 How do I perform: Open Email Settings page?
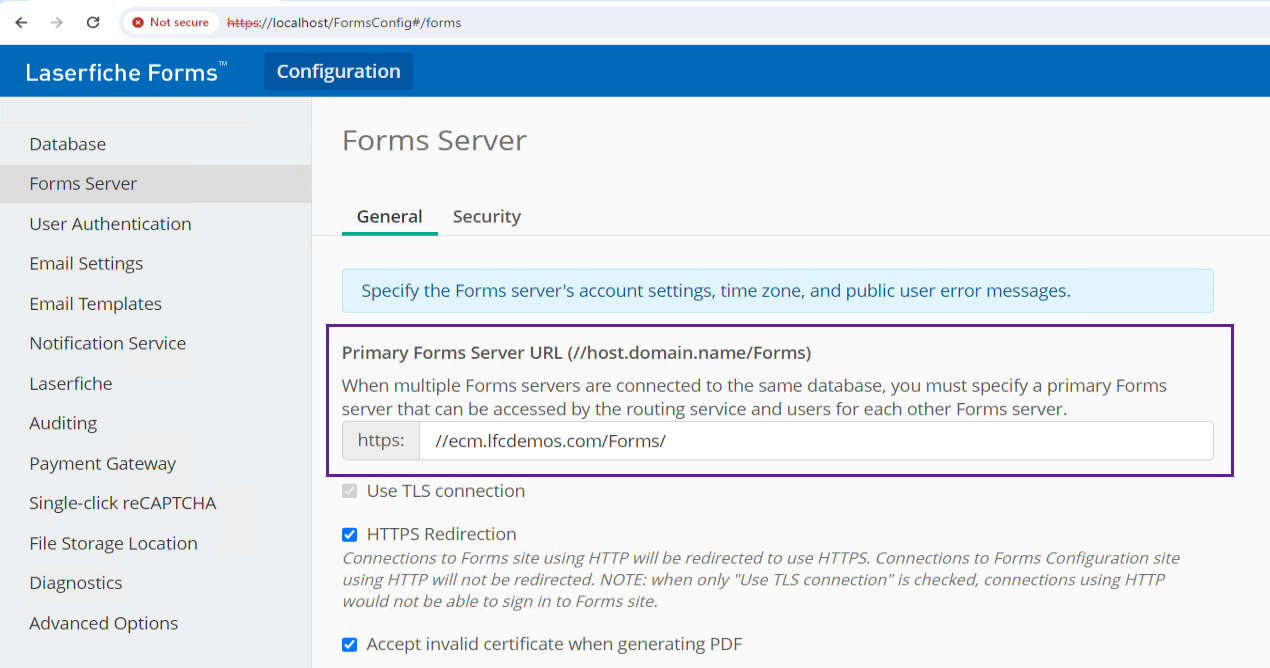click(x=86, y=264)
